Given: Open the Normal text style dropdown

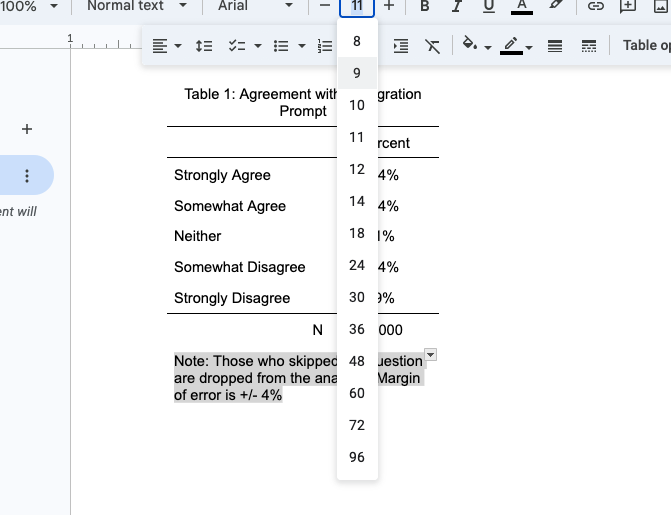Looking at the screenshot, I should click(135, 6).
